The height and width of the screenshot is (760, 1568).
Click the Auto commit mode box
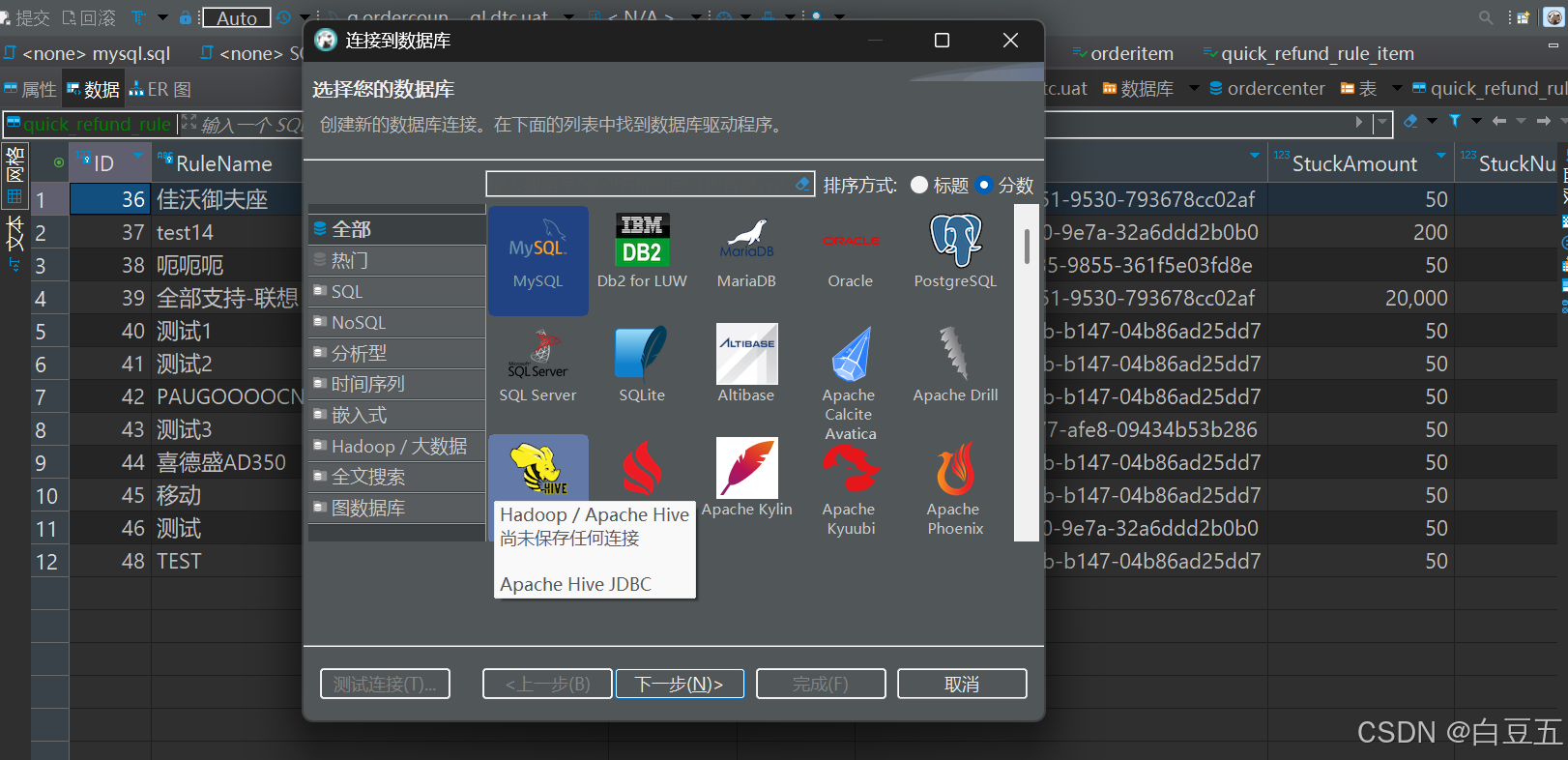point(236,17)
